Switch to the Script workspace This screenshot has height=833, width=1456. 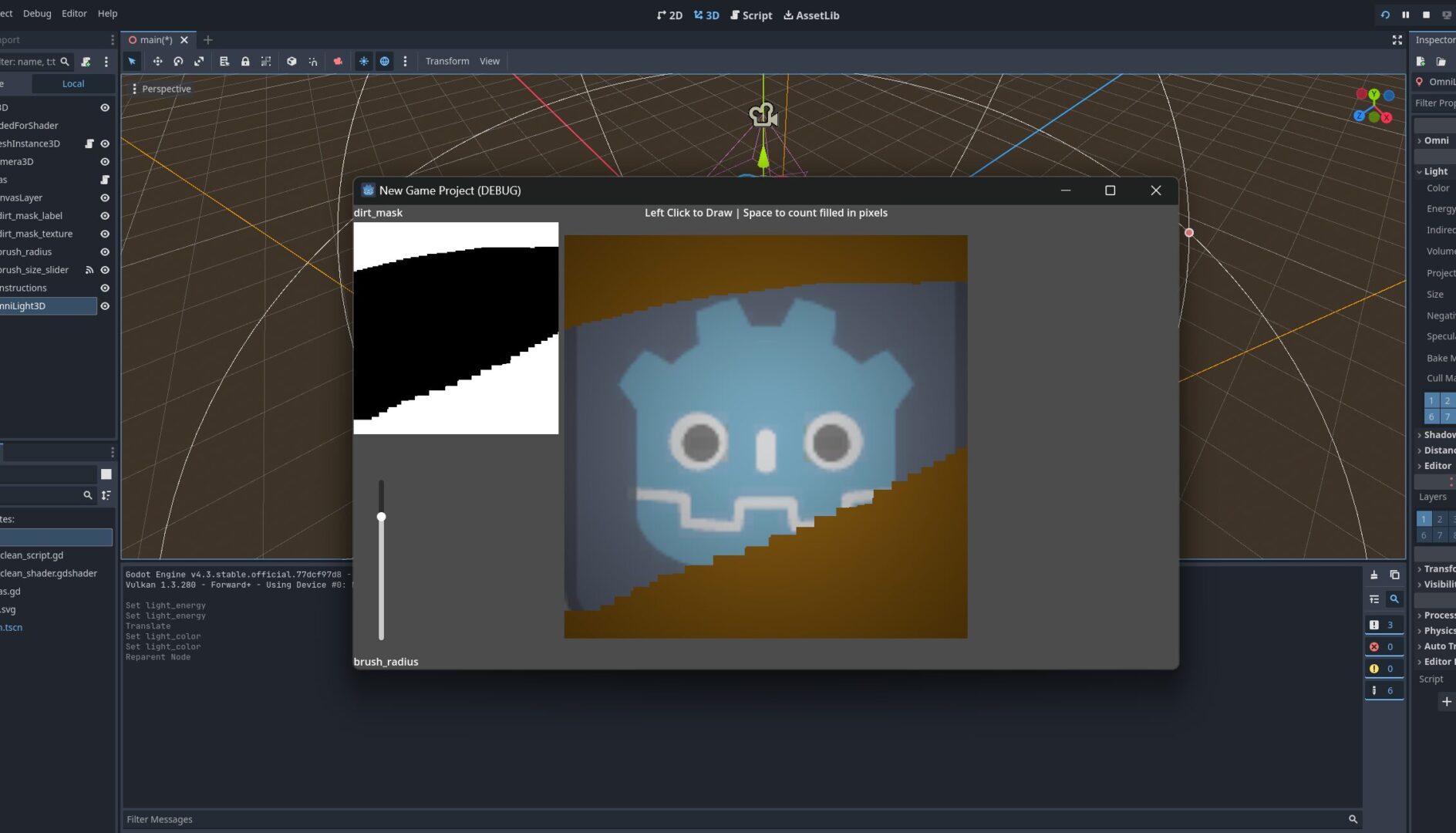coord(751,15)
